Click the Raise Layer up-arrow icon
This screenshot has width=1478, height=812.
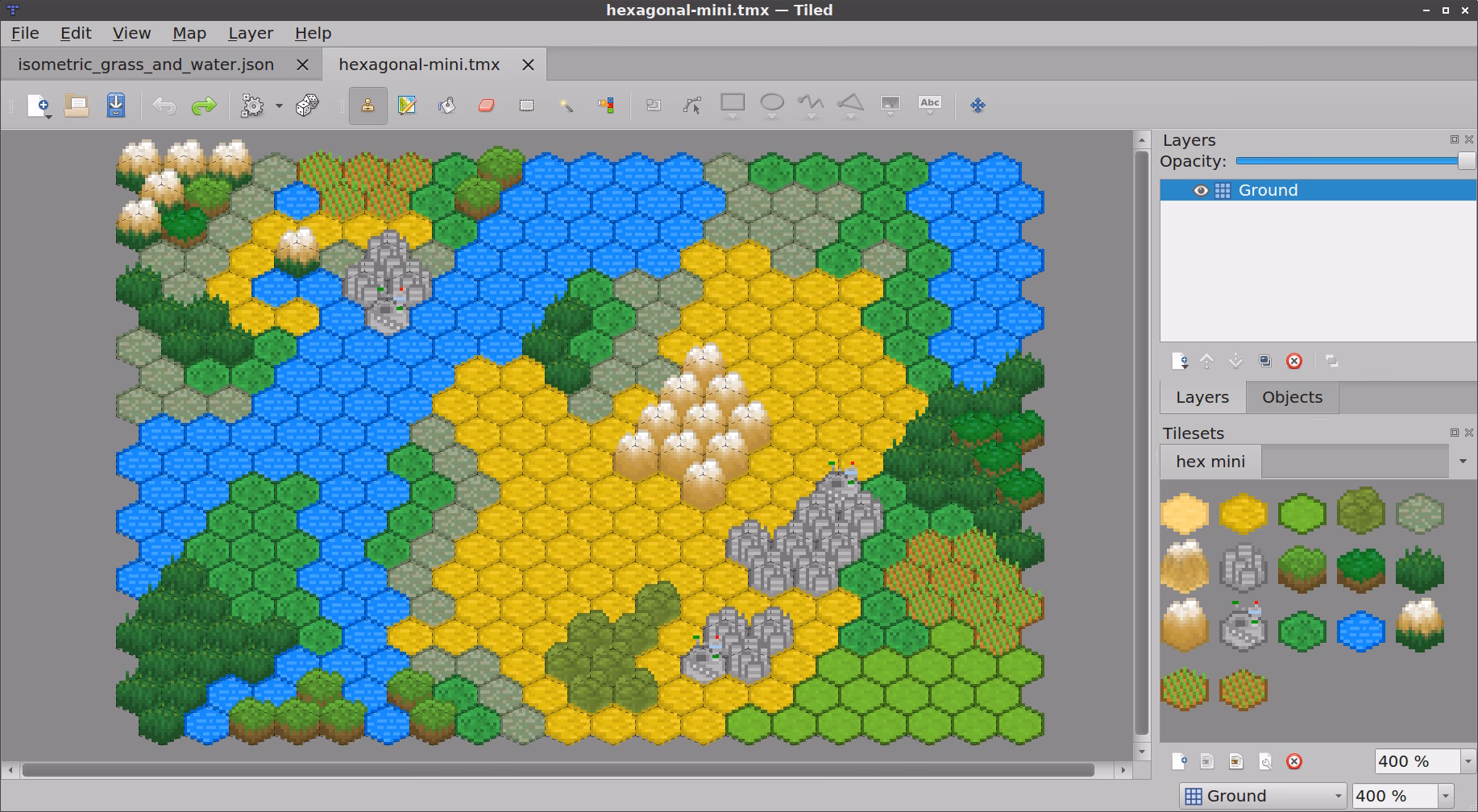tap(1206, 361)
